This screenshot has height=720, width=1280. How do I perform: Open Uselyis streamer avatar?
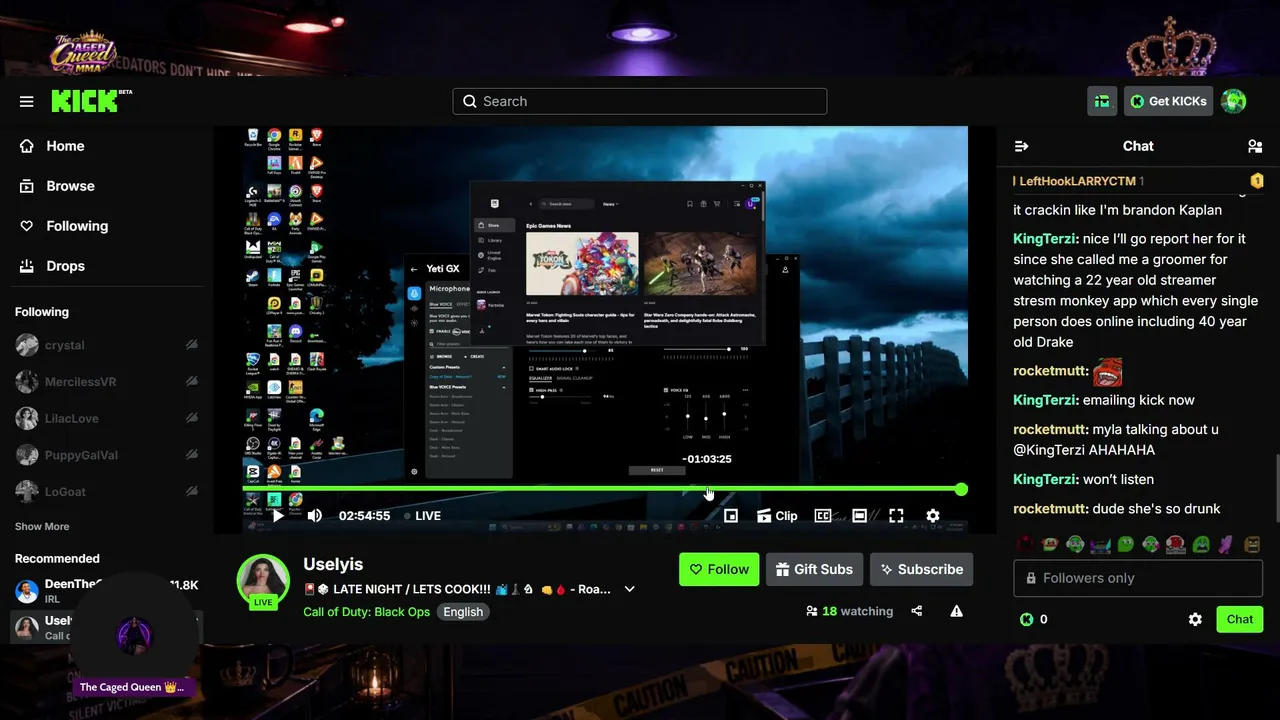click(263, 579)
